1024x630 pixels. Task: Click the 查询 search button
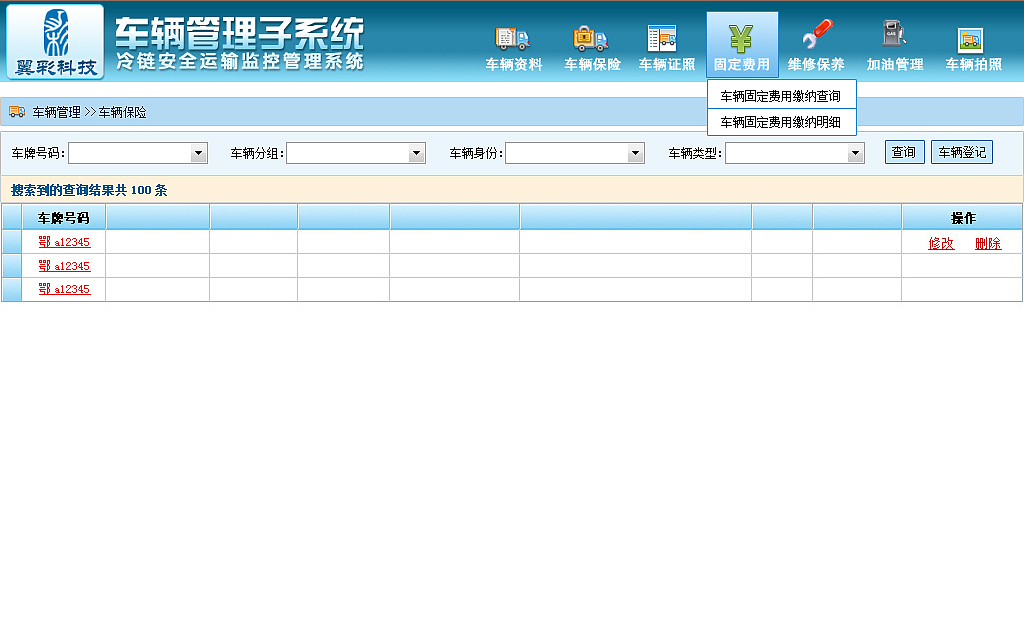point(904,152)
